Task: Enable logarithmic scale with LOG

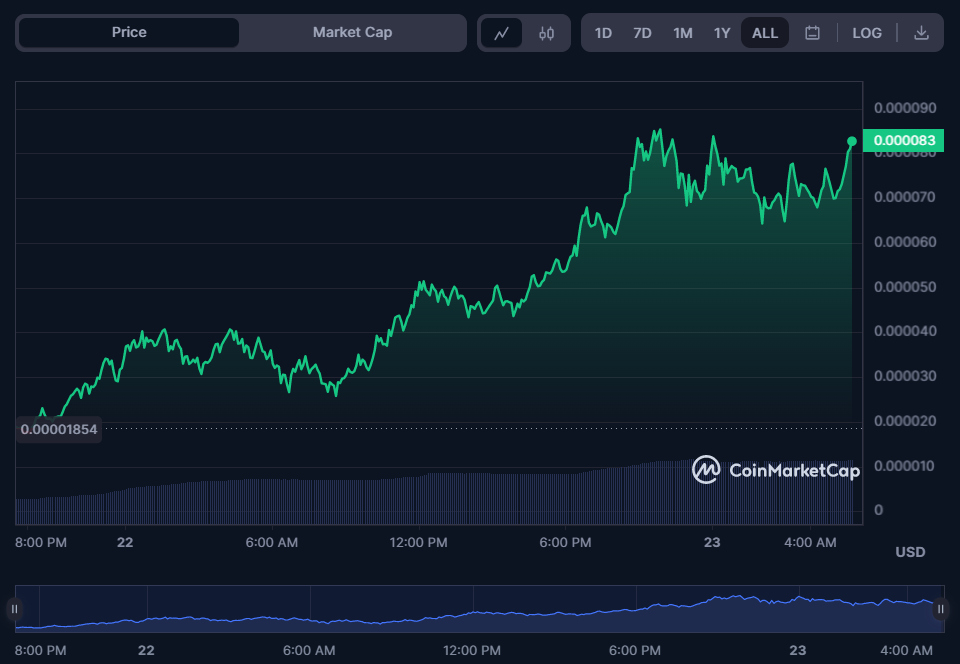Action: (866, 32)
